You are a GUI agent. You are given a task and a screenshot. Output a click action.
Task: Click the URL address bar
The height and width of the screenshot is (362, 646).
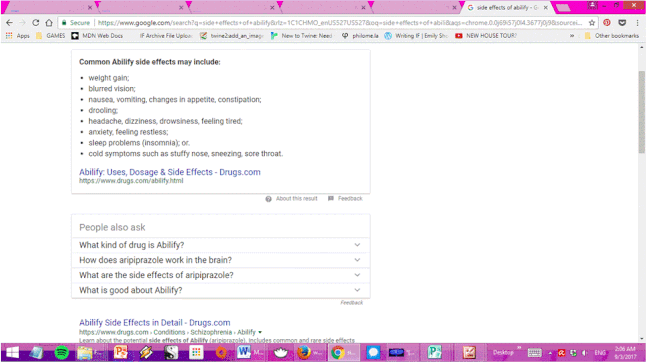click(x=340, y=23)
